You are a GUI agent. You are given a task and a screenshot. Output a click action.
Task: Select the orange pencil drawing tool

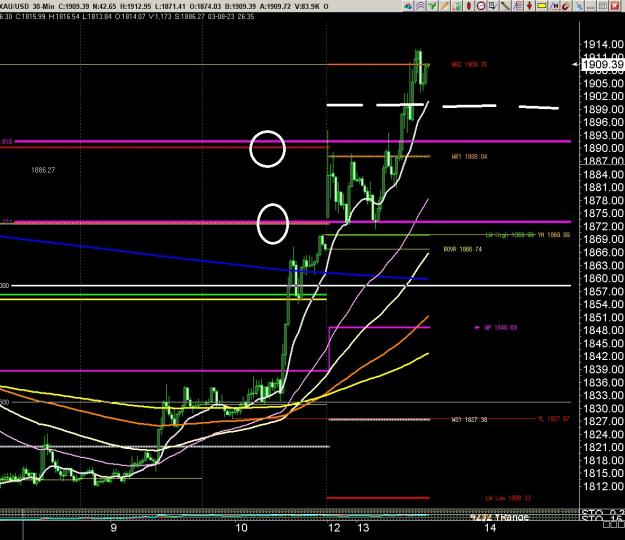coord(445,6)
